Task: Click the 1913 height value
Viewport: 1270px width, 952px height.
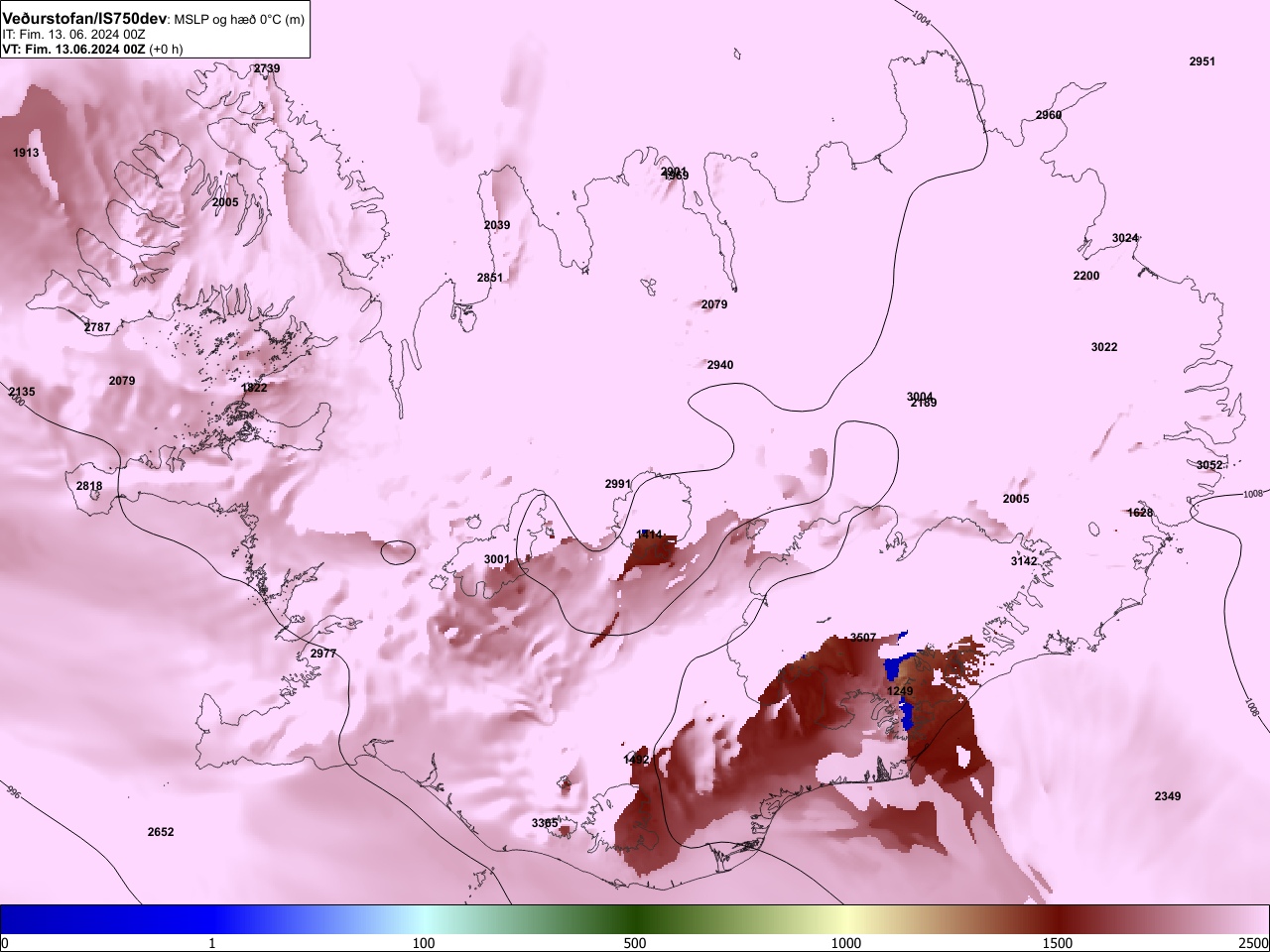Action: click(x=26, y=153)
